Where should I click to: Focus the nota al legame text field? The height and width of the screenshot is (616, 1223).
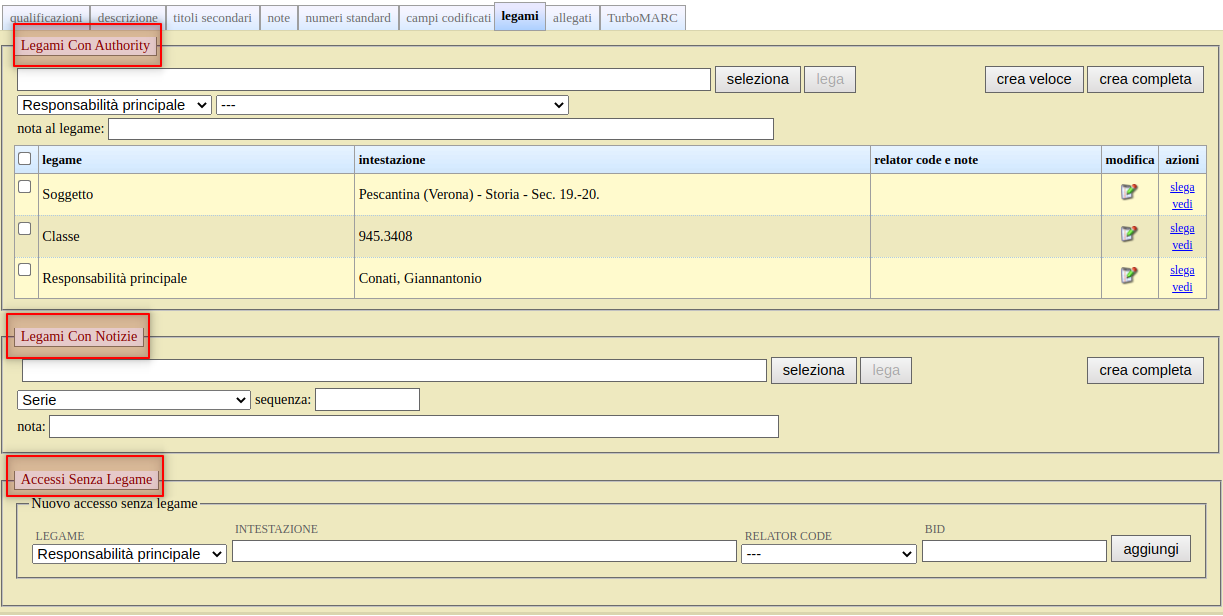[440, 129]
